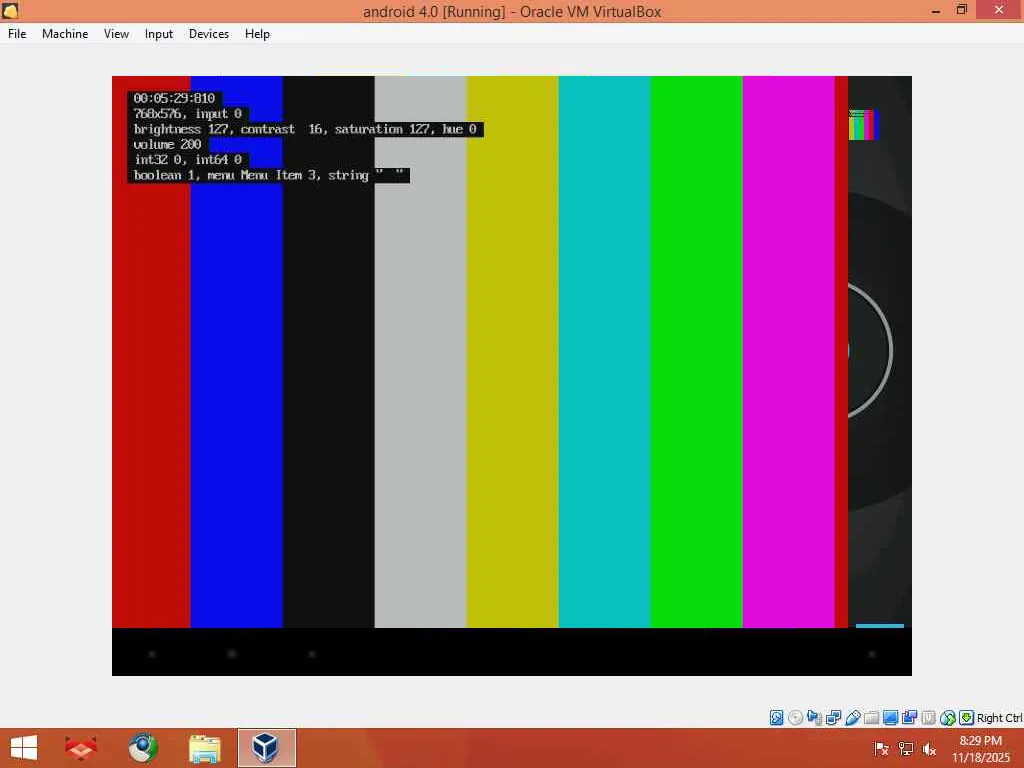
Task: Click the Right Ctrl host key label
Action: (999, 718)
